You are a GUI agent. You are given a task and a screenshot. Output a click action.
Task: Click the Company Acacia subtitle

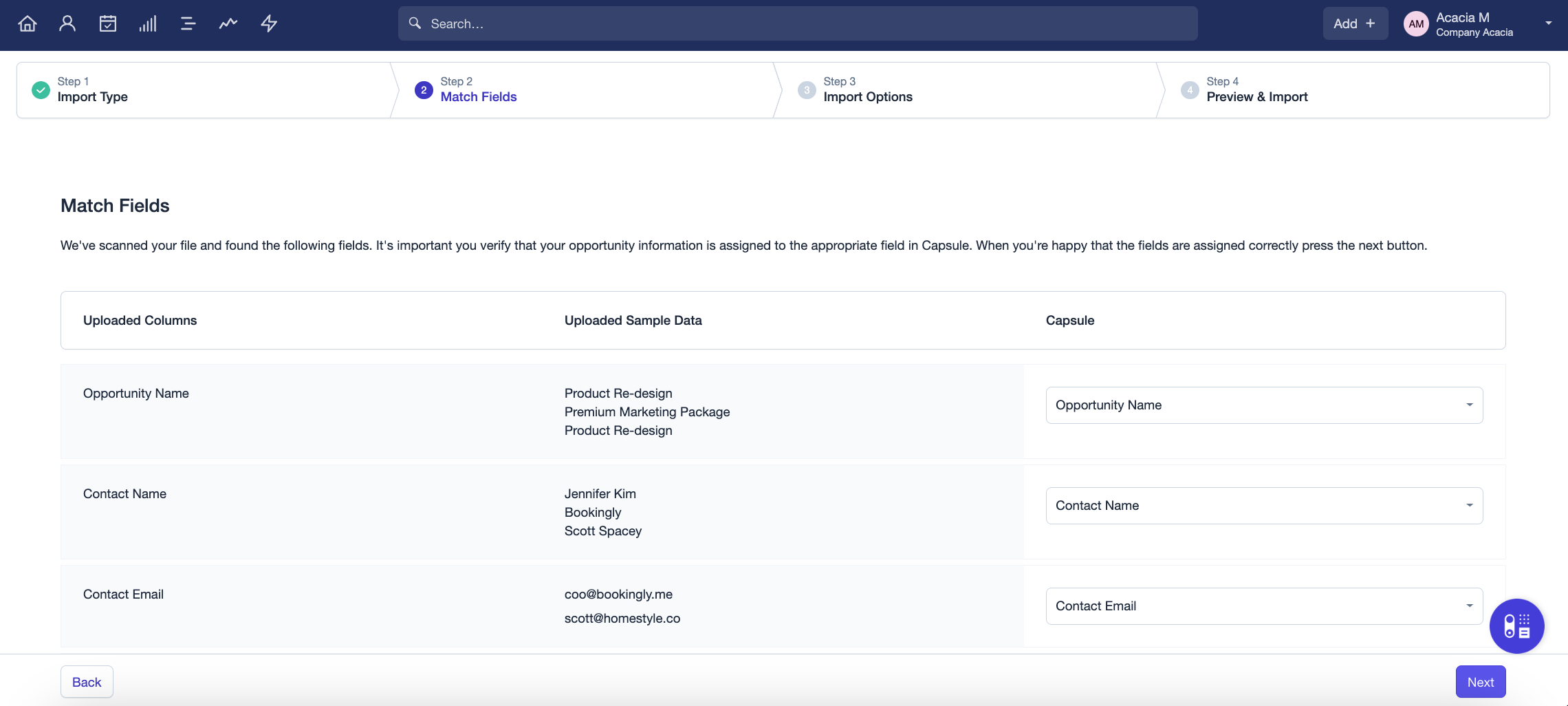(1474, 32)
